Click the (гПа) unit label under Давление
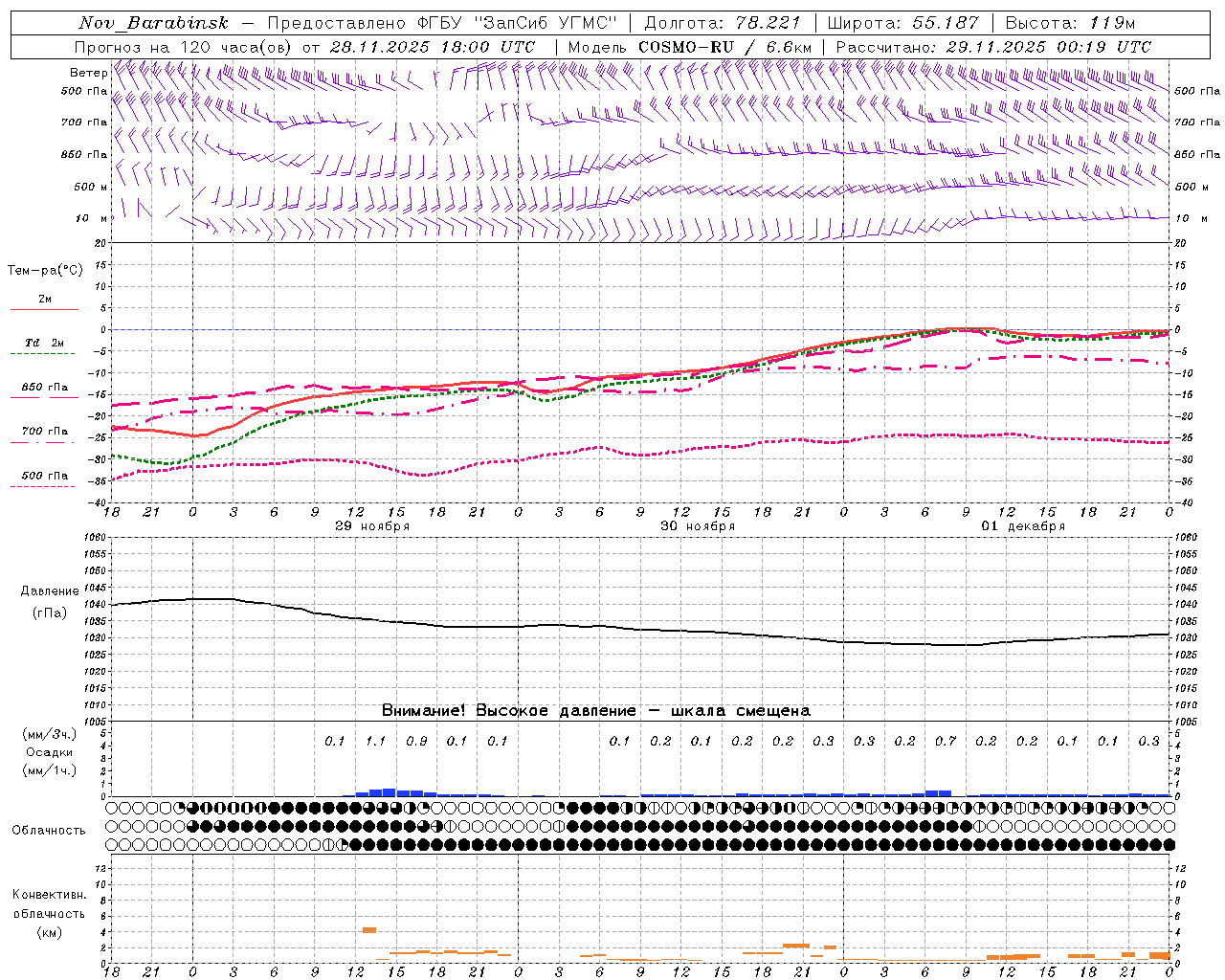Screen dimensions: 1225x980 click(50, 612)
